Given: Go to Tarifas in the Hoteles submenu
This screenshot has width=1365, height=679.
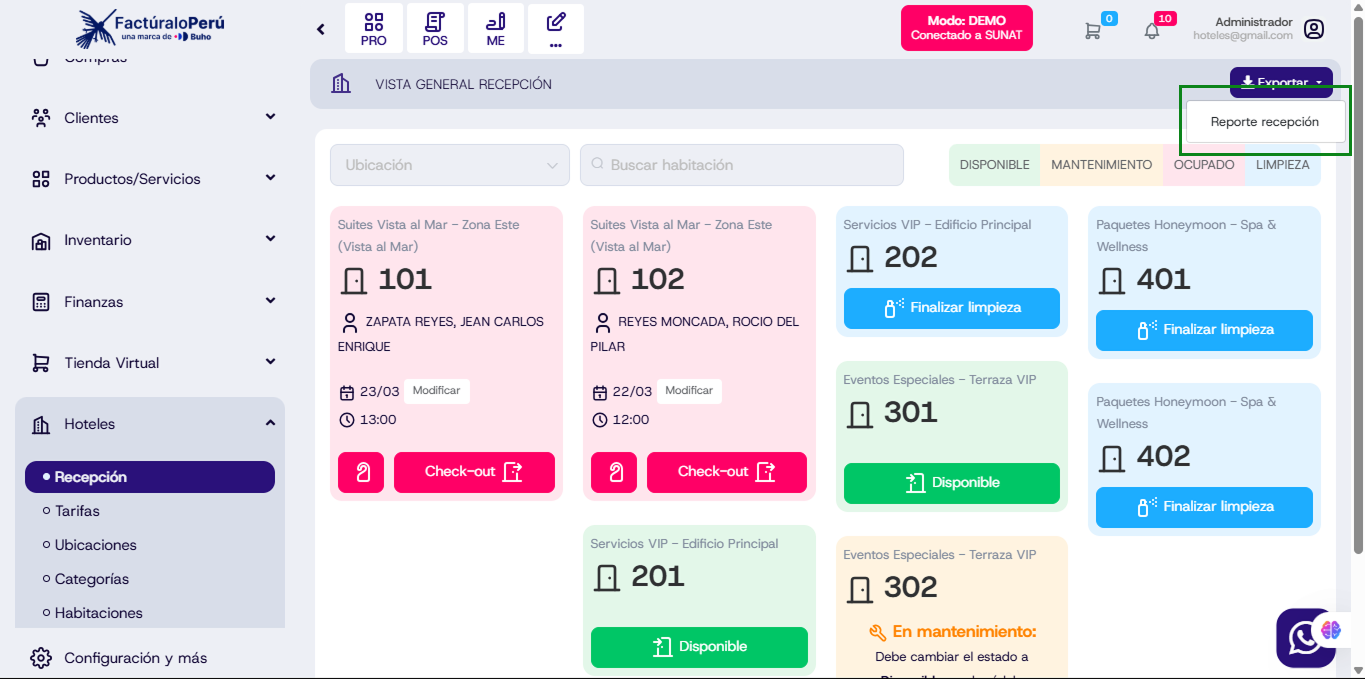Looking at the screenshot, I should tap(77, 511).
